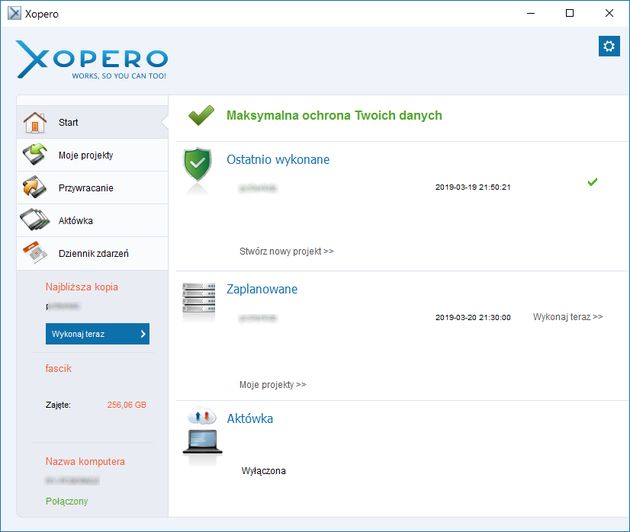This screenshot has height=532, width=630.
Task: Click the fascik account name
Action: (58, 368)
